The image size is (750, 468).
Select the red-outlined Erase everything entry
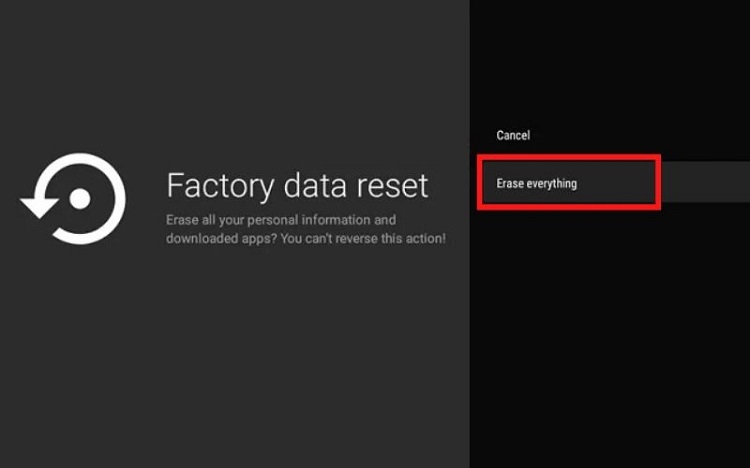[x=567, y=183]
